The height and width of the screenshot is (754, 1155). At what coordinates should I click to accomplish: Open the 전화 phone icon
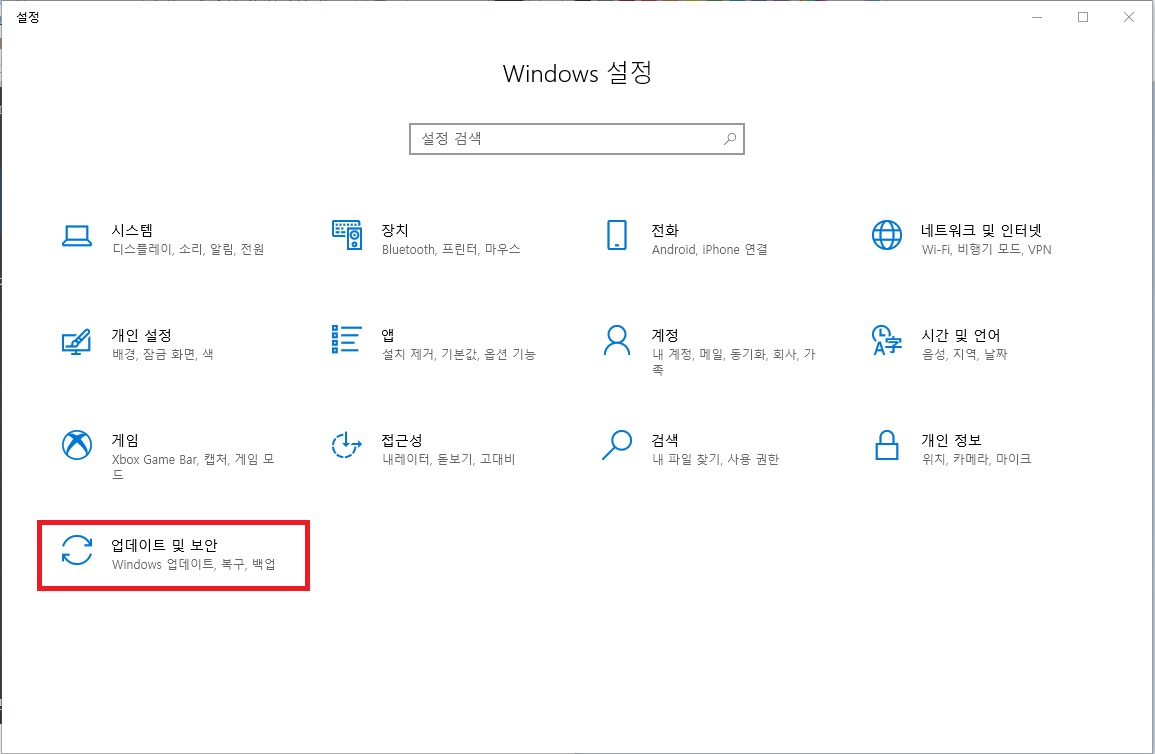617,235
